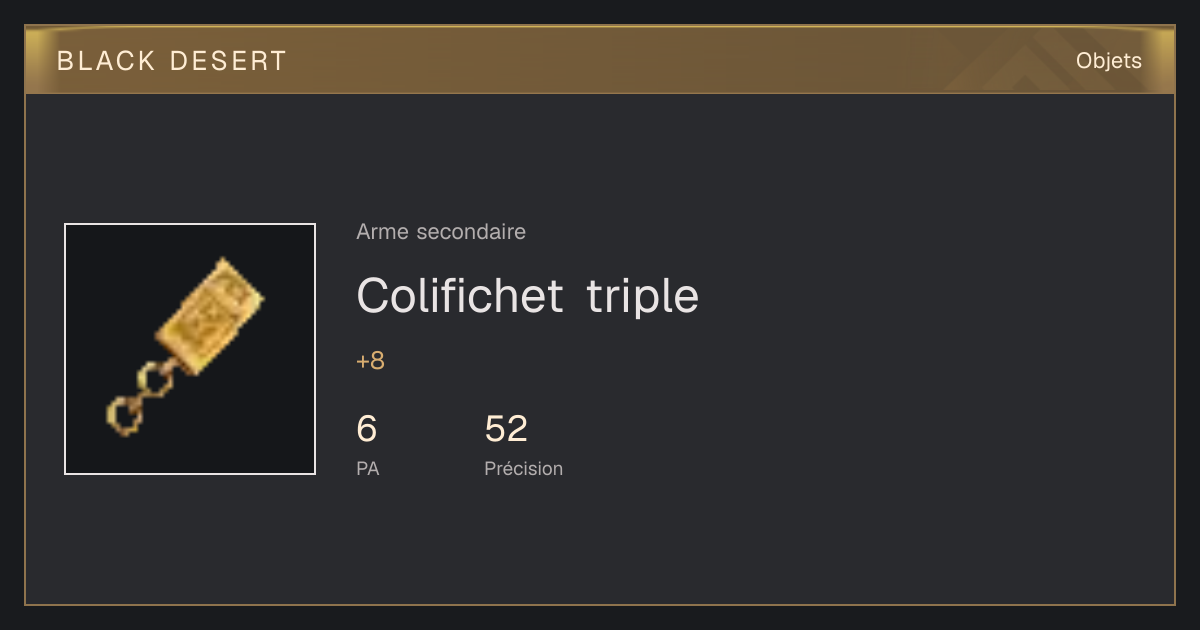Click the chain rings on the trinket icon

138,398
